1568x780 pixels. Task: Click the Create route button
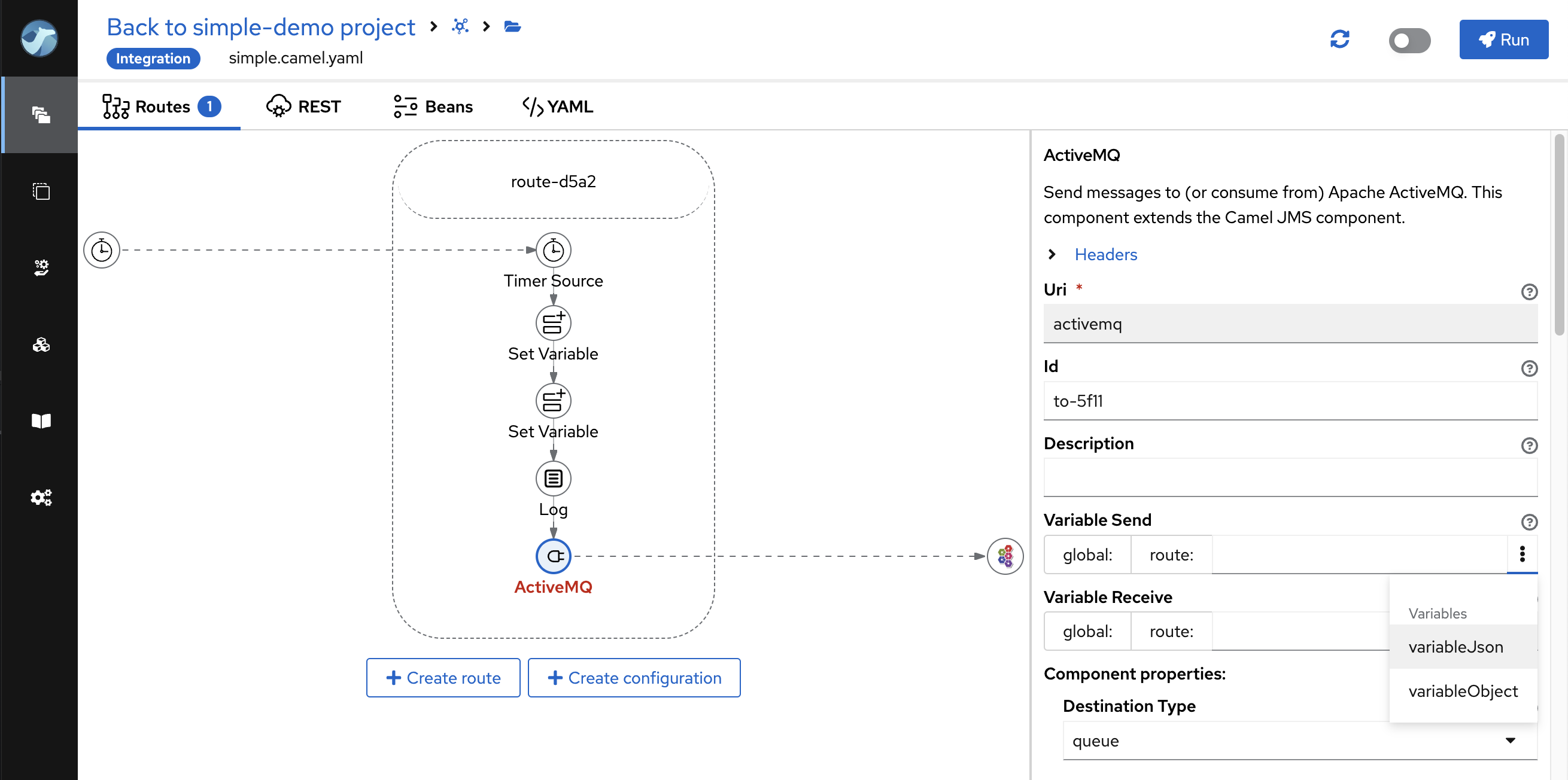(x=443, y=677)
